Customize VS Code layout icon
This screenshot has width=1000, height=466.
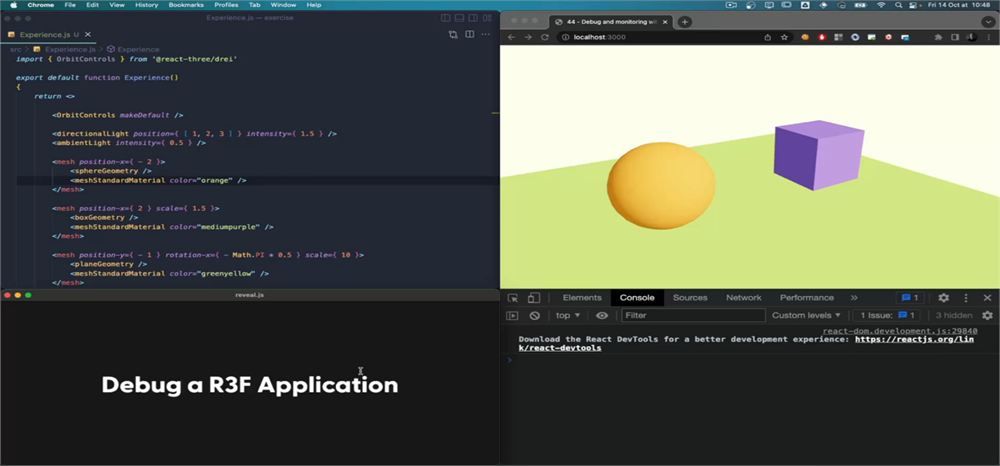(486, 18)
